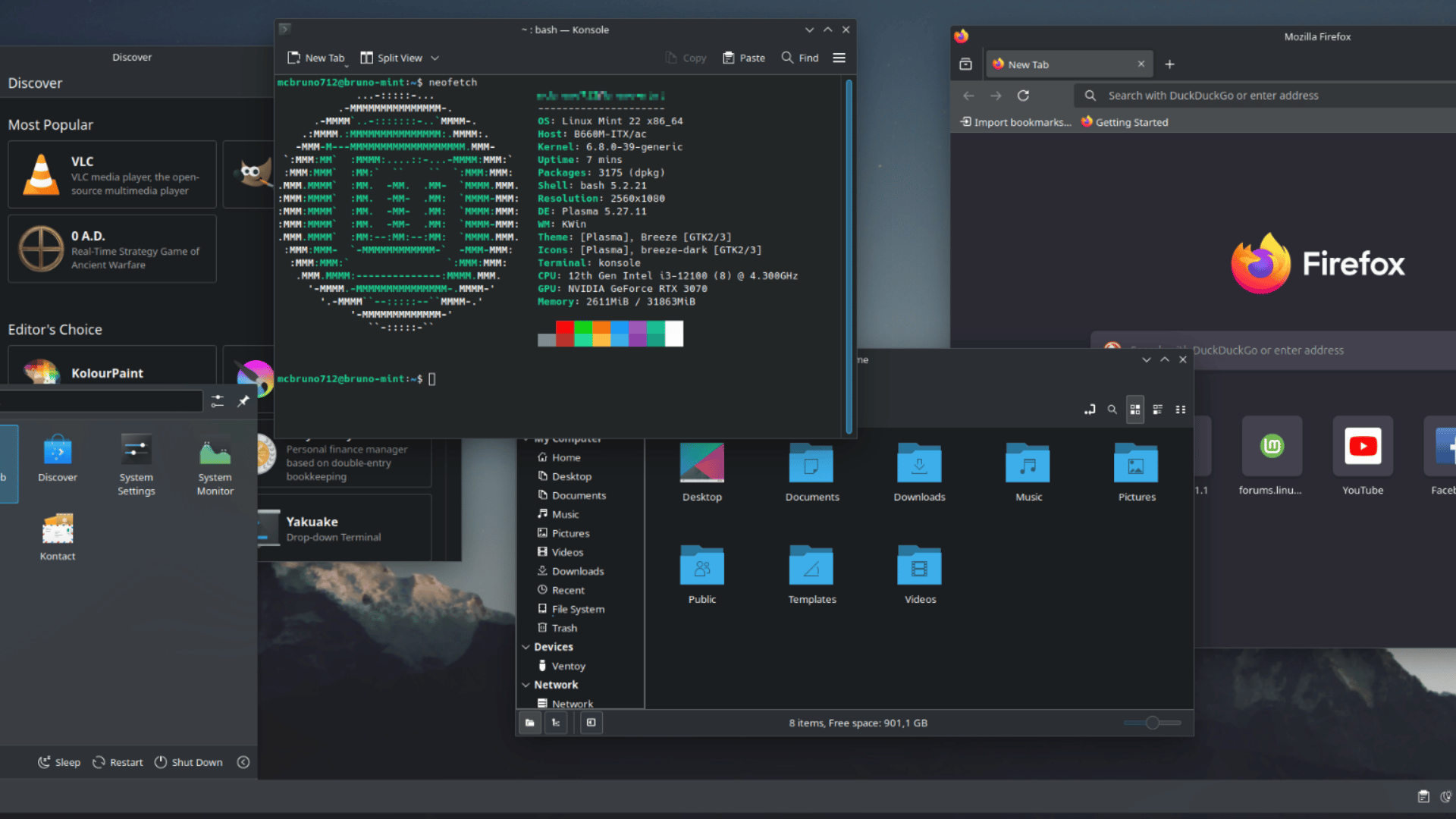The width and height of the screenshot is (1456, 819).
Task: Select the New Tab tab in Firefox
Action: tap(1069, 64)
